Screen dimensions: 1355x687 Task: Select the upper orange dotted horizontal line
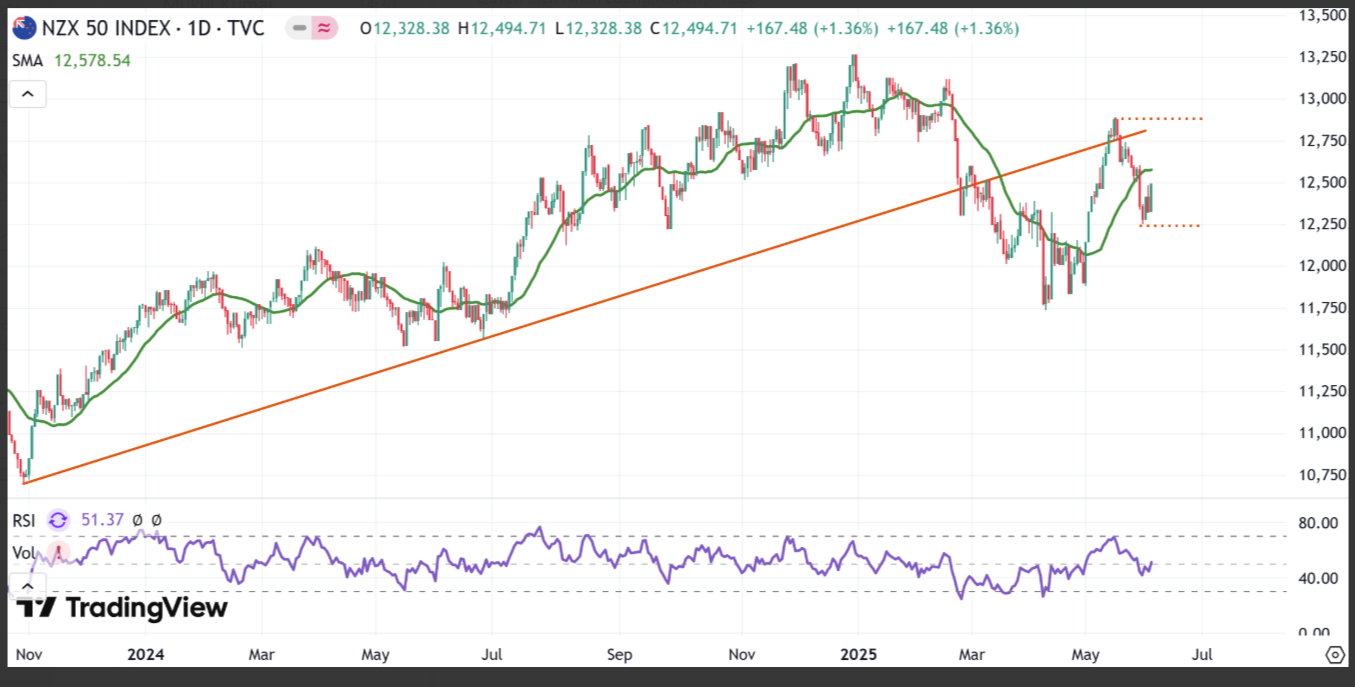(1160, 119)
